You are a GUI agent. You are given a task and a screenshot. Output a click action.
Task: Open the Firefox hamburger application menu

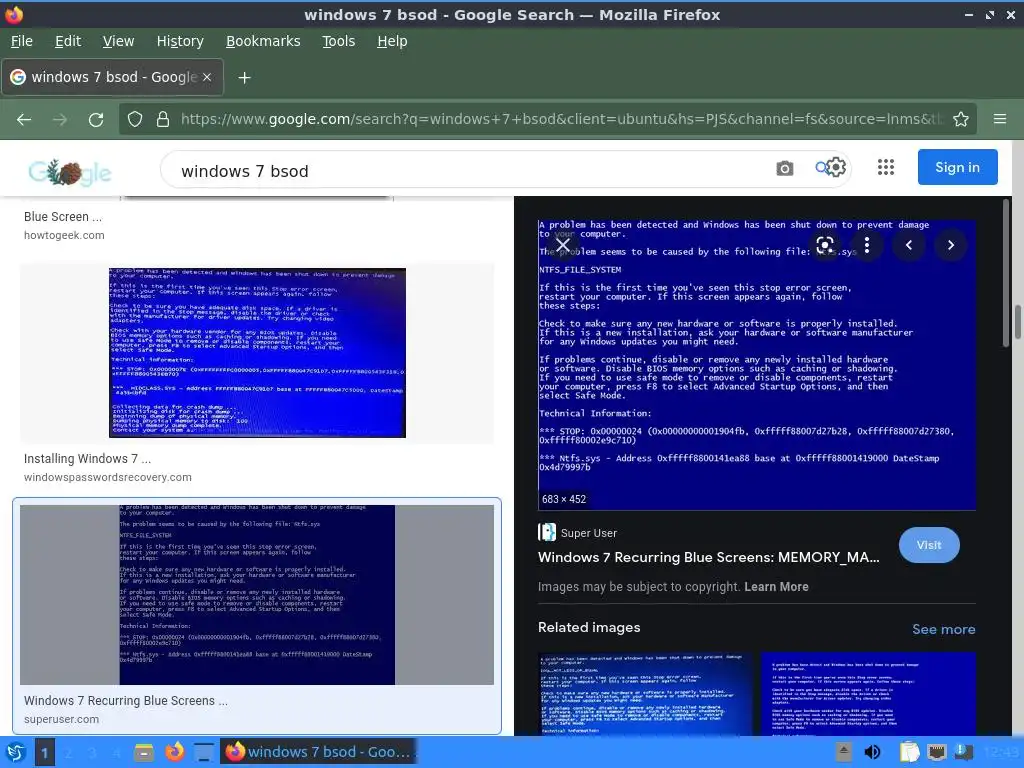pos(1000,119)
